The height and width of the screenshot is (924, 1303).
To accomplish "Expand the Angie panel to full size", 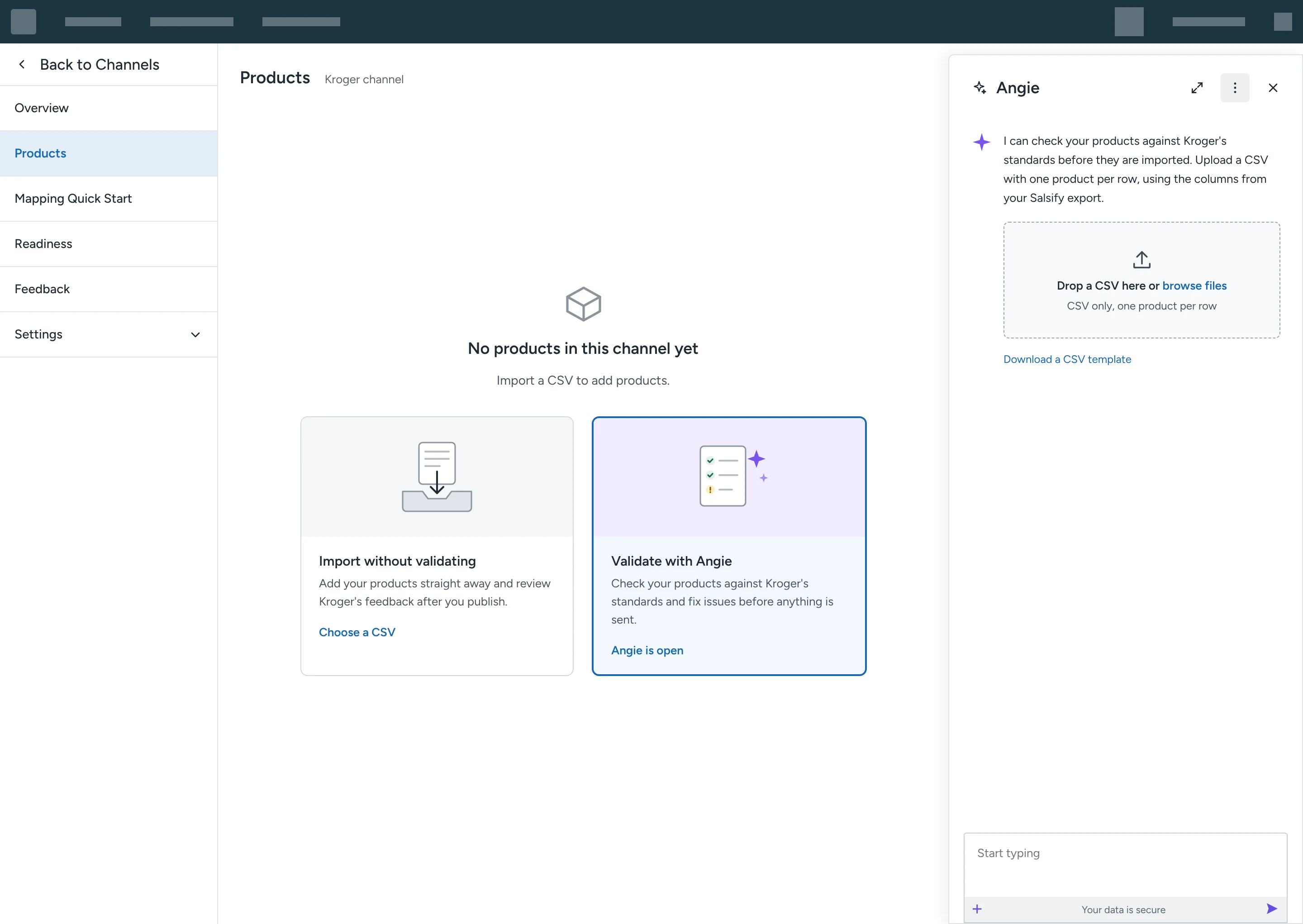I will 1197,88.
